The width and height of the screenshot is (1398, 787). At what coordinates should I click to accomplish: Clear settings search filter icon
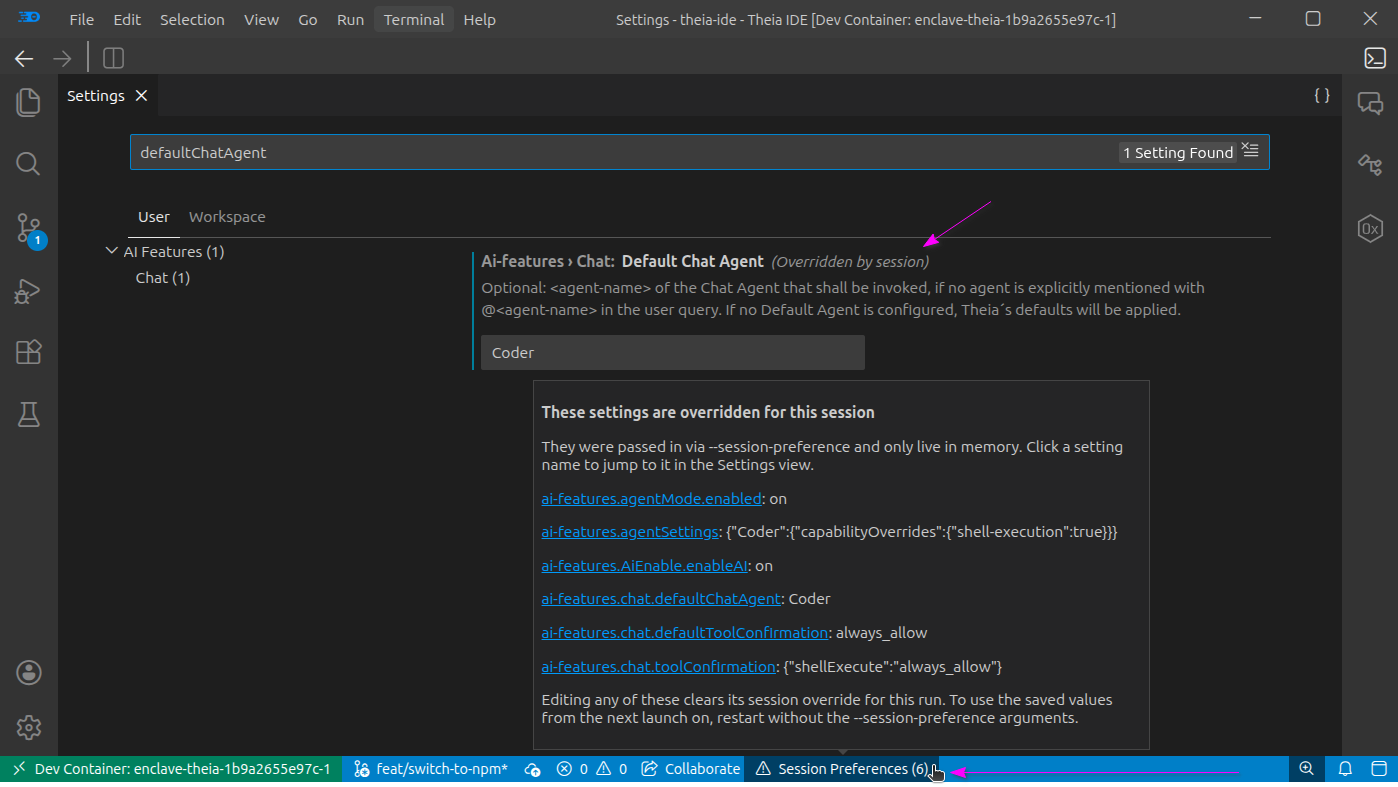tap(1250, 151)
